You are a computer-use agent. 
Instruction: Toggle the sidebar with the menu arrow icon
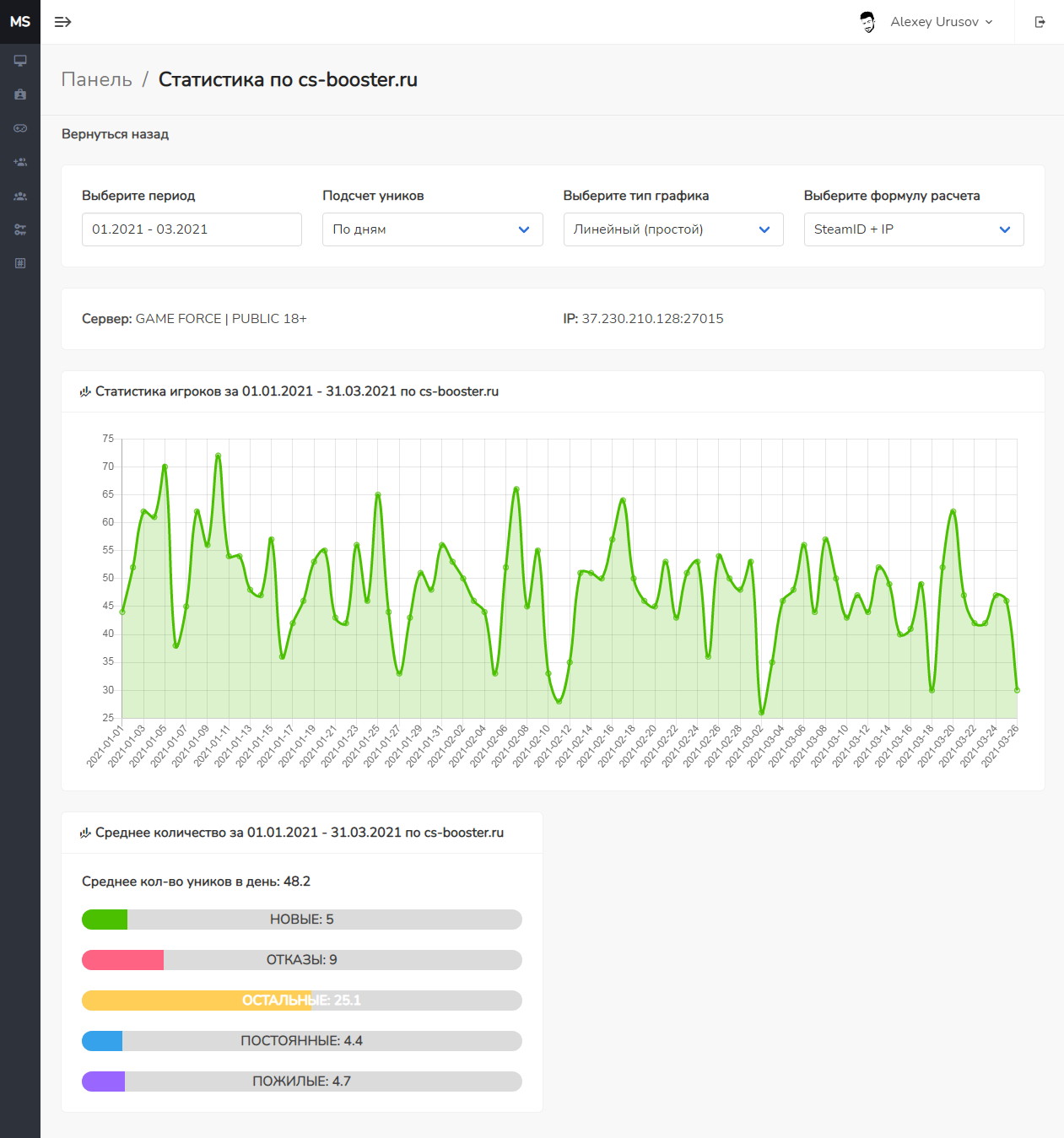[62, 22]
